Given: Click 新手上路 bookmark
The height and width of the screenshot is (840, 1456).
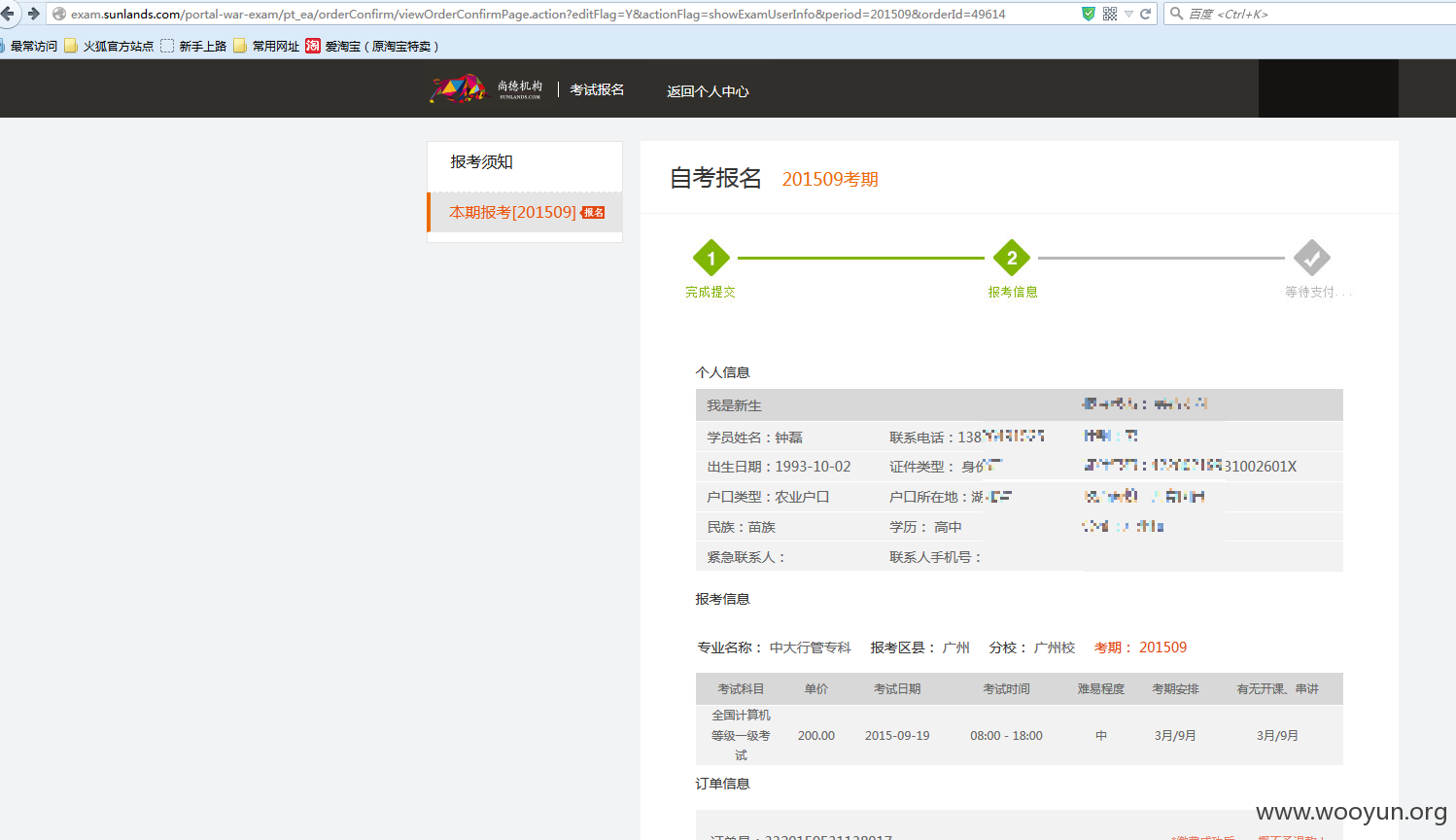Looking at the screenshot, I should click(x=193, y=46).
